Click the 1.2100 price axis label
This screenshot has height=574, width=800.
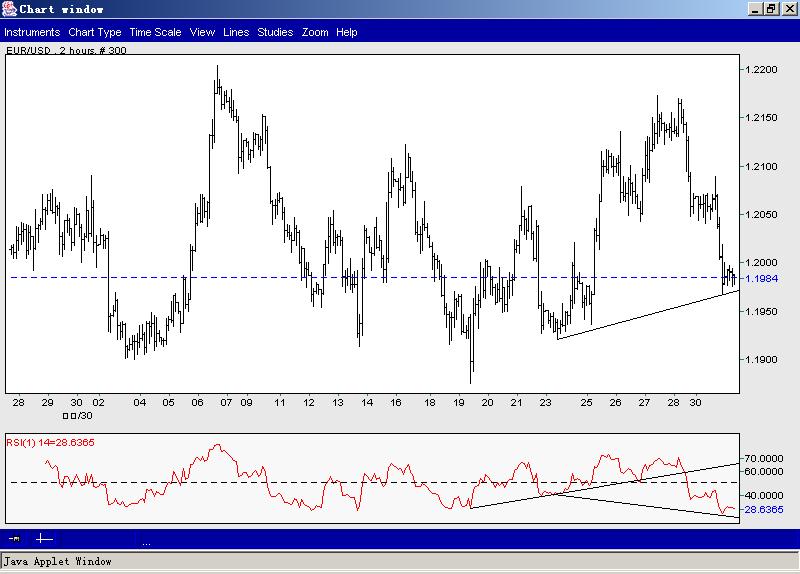(762, 166)
